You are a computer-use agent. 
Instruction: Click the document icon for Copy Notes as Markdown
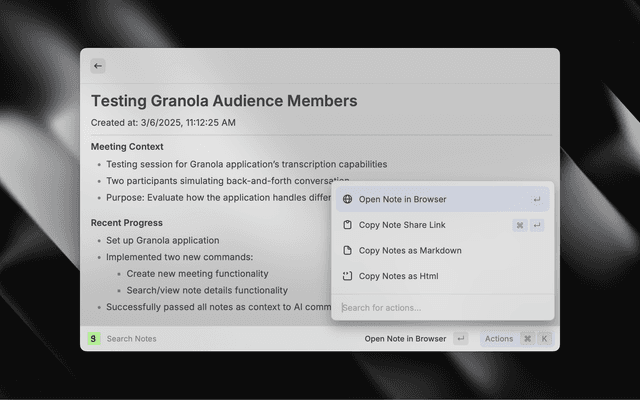(x=347, y=251)
